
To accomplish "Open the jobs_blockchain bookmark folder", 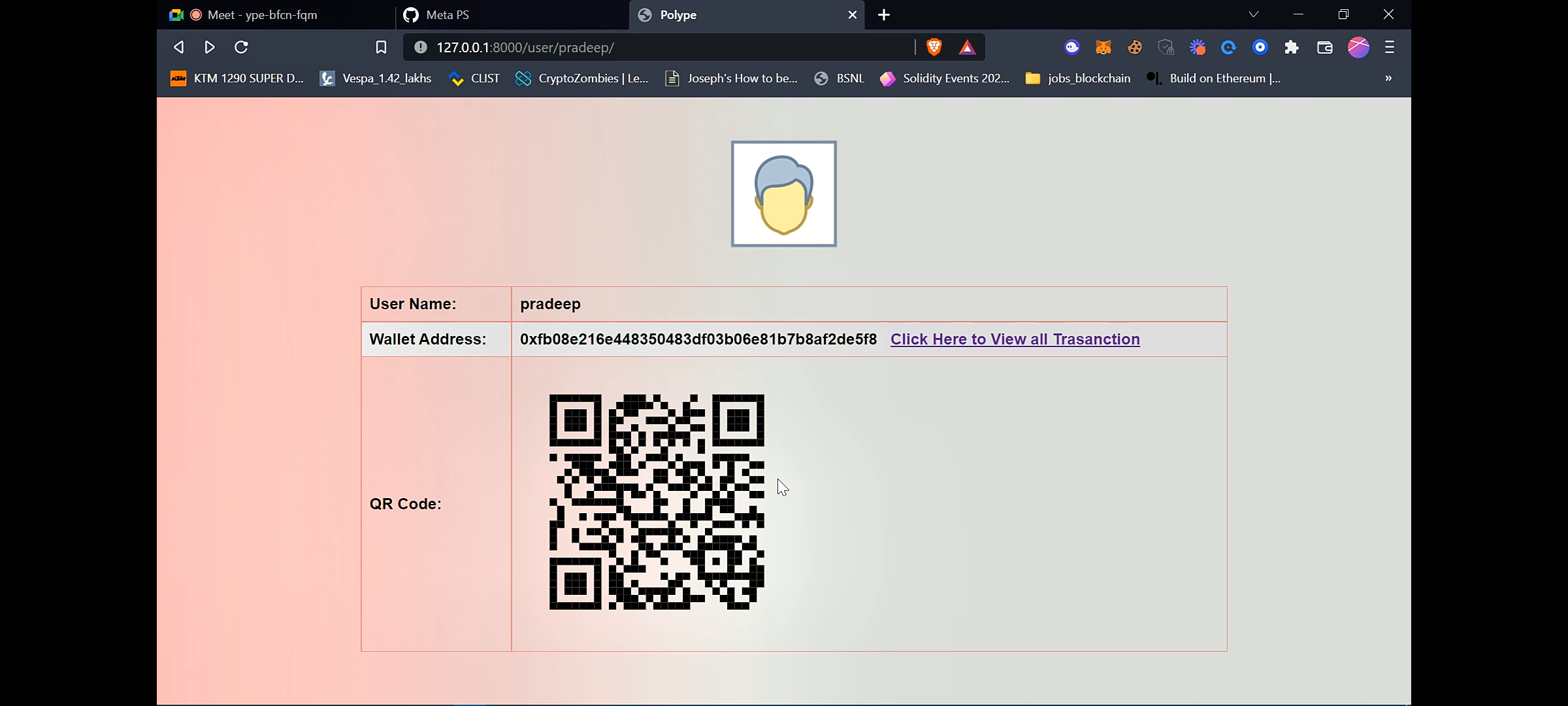I will (x=1078, y=78).
